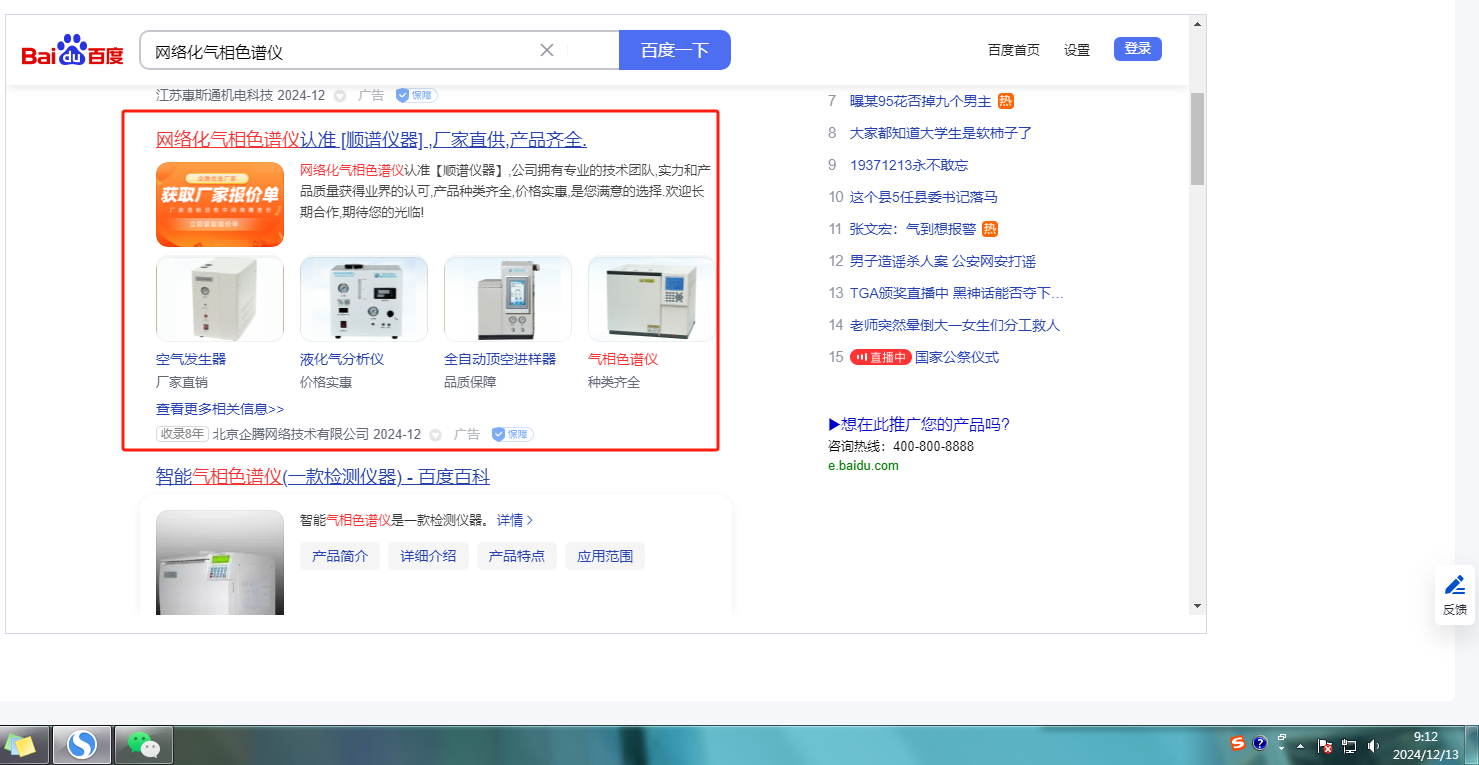
Task: Open hot search 男子造谣杀人案 公安网安打谣
Action: pyautogui.click(x=943, y=261)
